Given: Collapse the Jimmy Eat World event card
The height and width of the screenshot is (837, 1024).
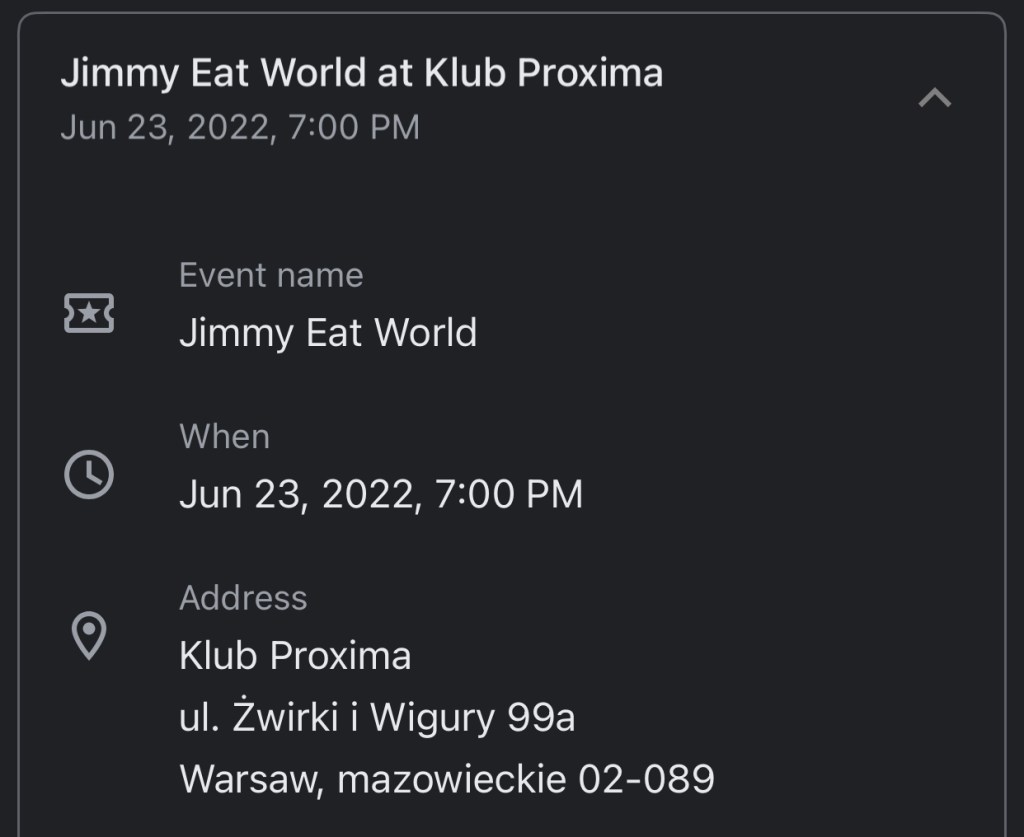Looking at the screenshot, I should coord(934,98).
